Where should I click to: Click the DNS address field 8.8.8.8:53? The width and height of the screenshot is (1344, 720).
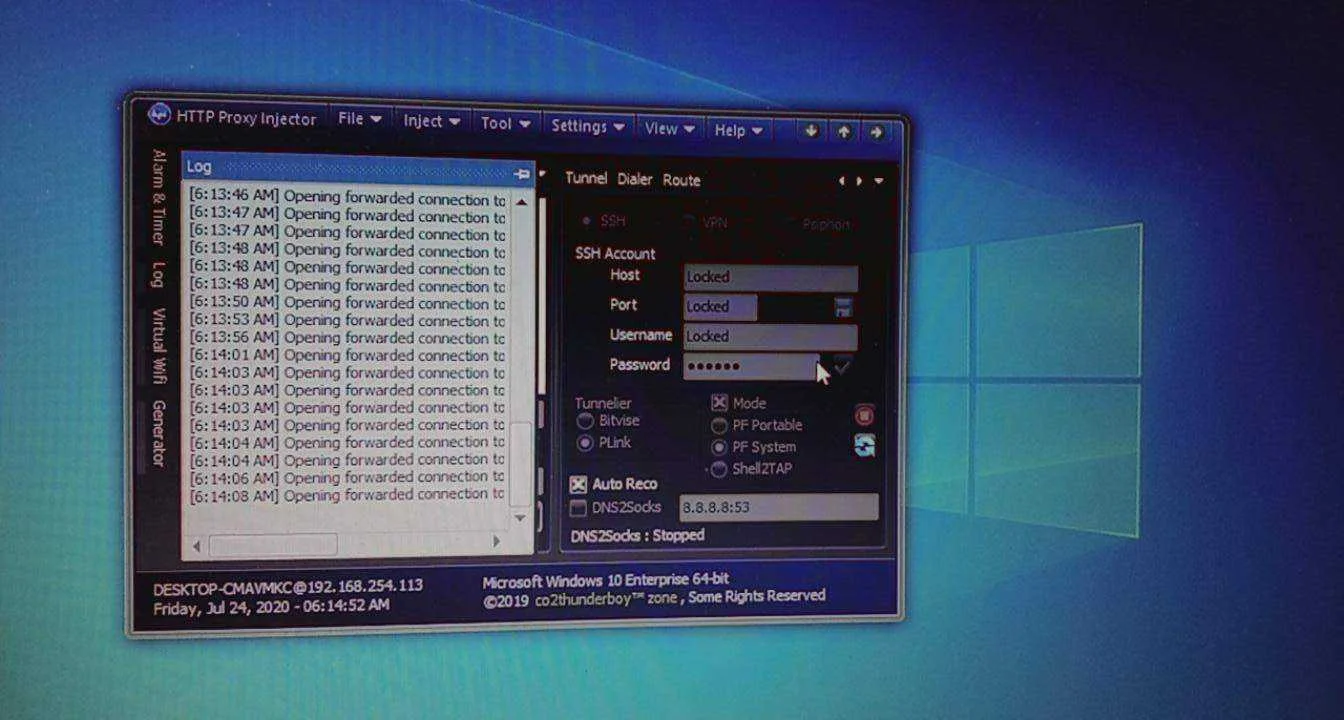coord(779,507)
